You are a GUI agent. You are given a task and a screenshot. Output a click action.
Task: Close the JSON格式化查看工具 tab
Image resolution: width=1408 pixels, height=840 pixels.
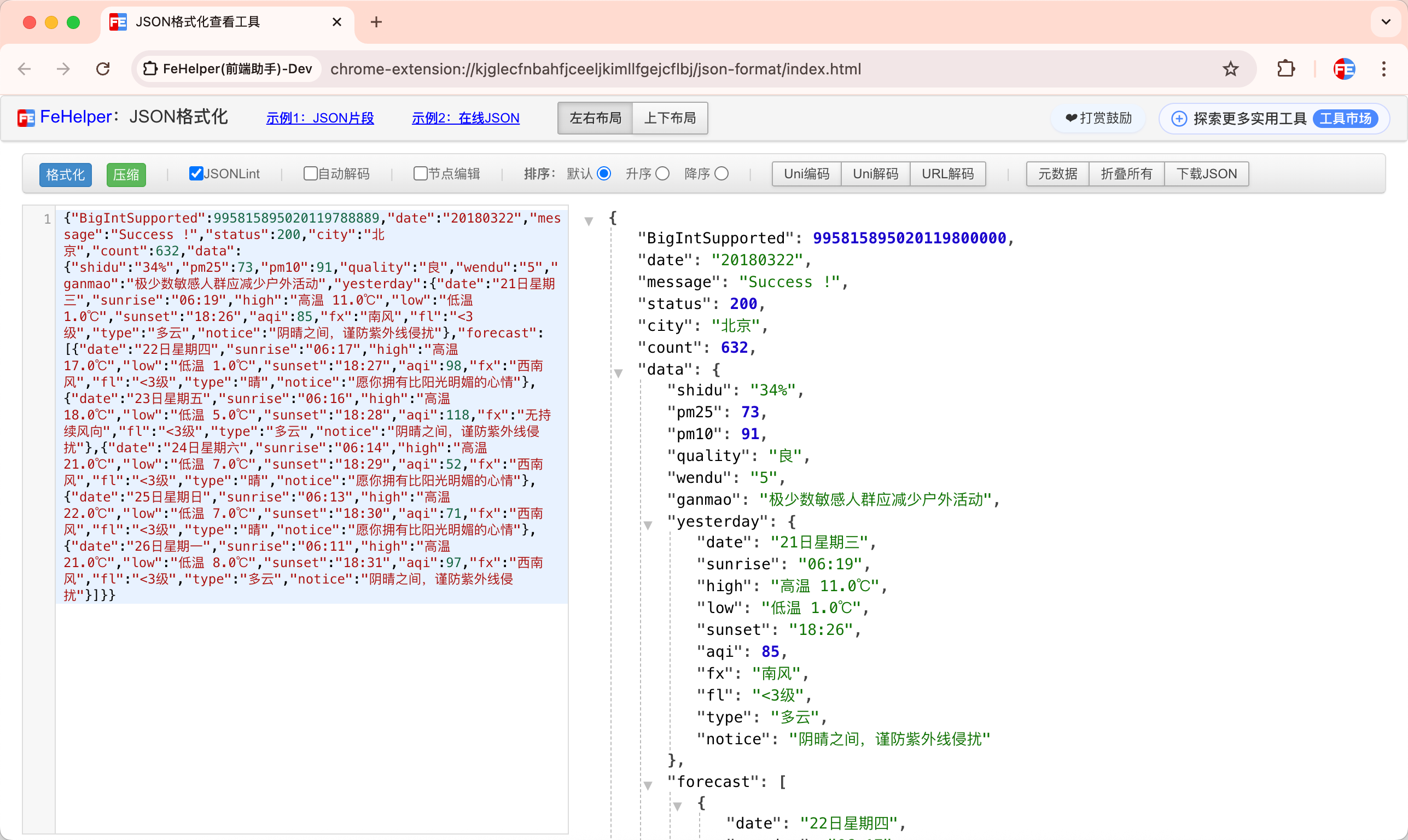(337, 22)
